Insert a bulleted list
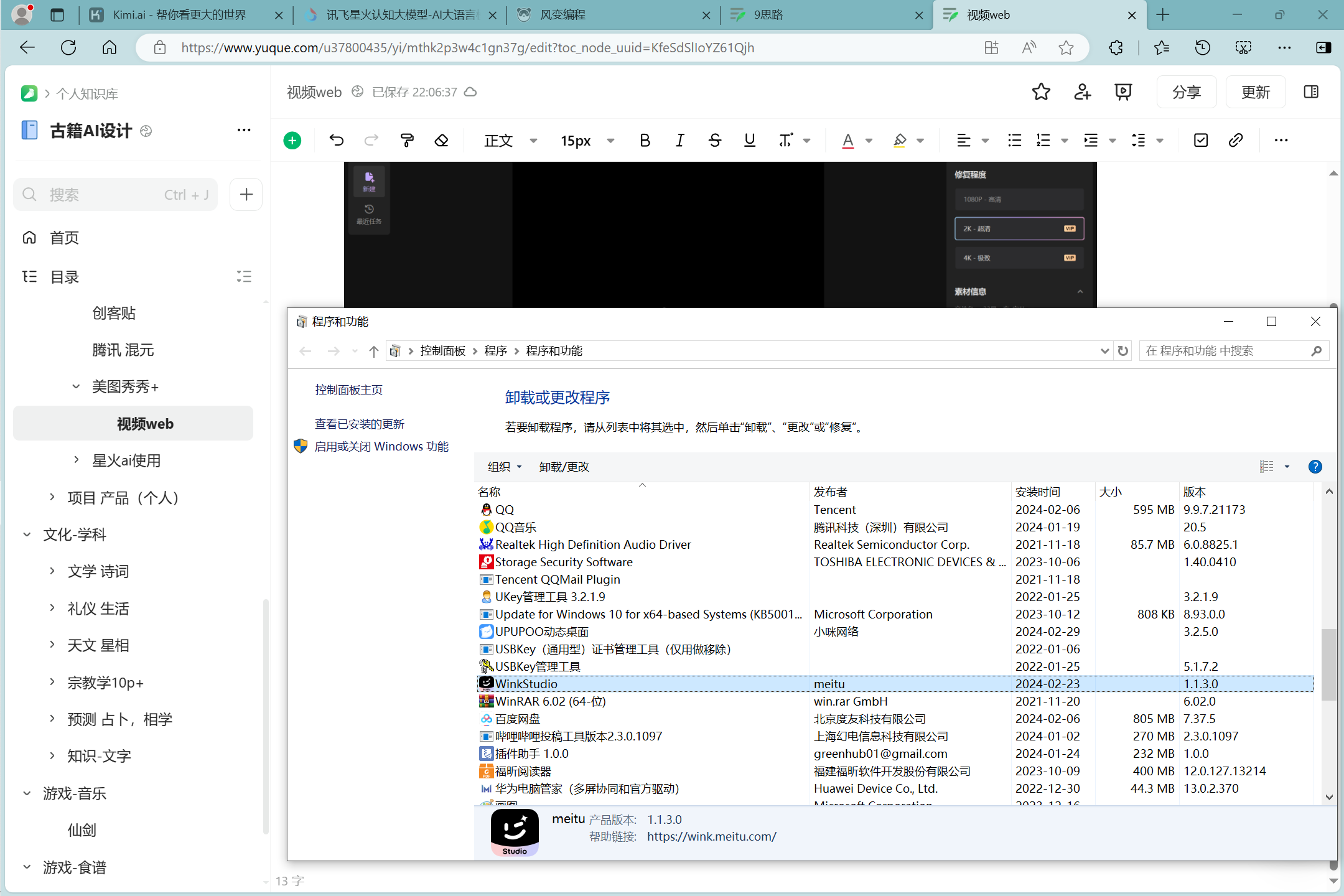Image resolution: width=1344 pixels, height=896 pixels. (1014, 141)
